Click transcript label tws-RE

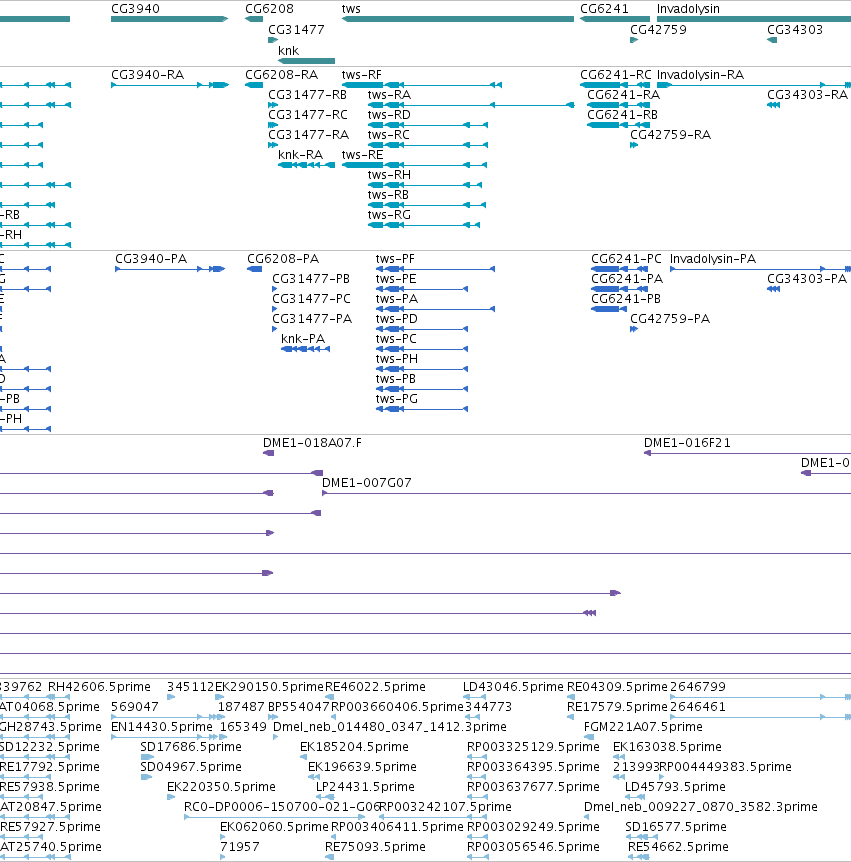362,155
